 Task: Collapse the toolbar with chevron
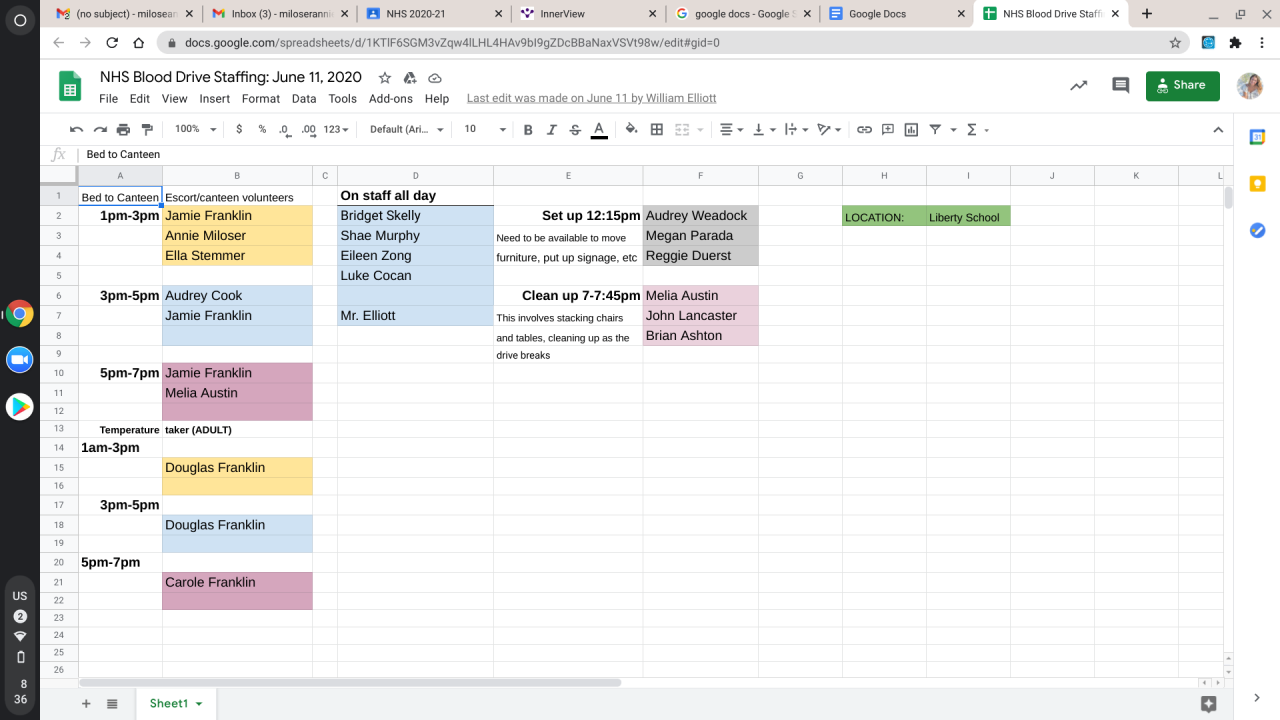pos(1218,129)
